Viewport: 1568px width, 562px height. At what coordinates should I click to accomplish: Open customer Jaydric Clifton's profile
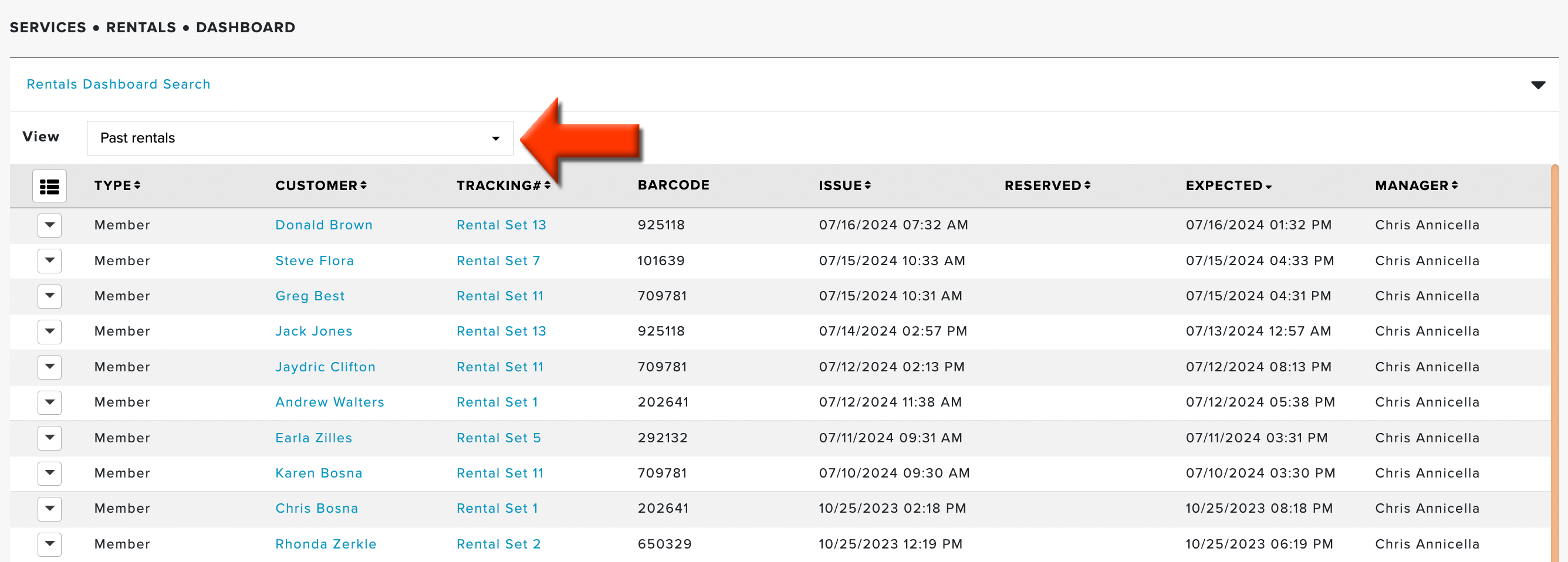325,367
